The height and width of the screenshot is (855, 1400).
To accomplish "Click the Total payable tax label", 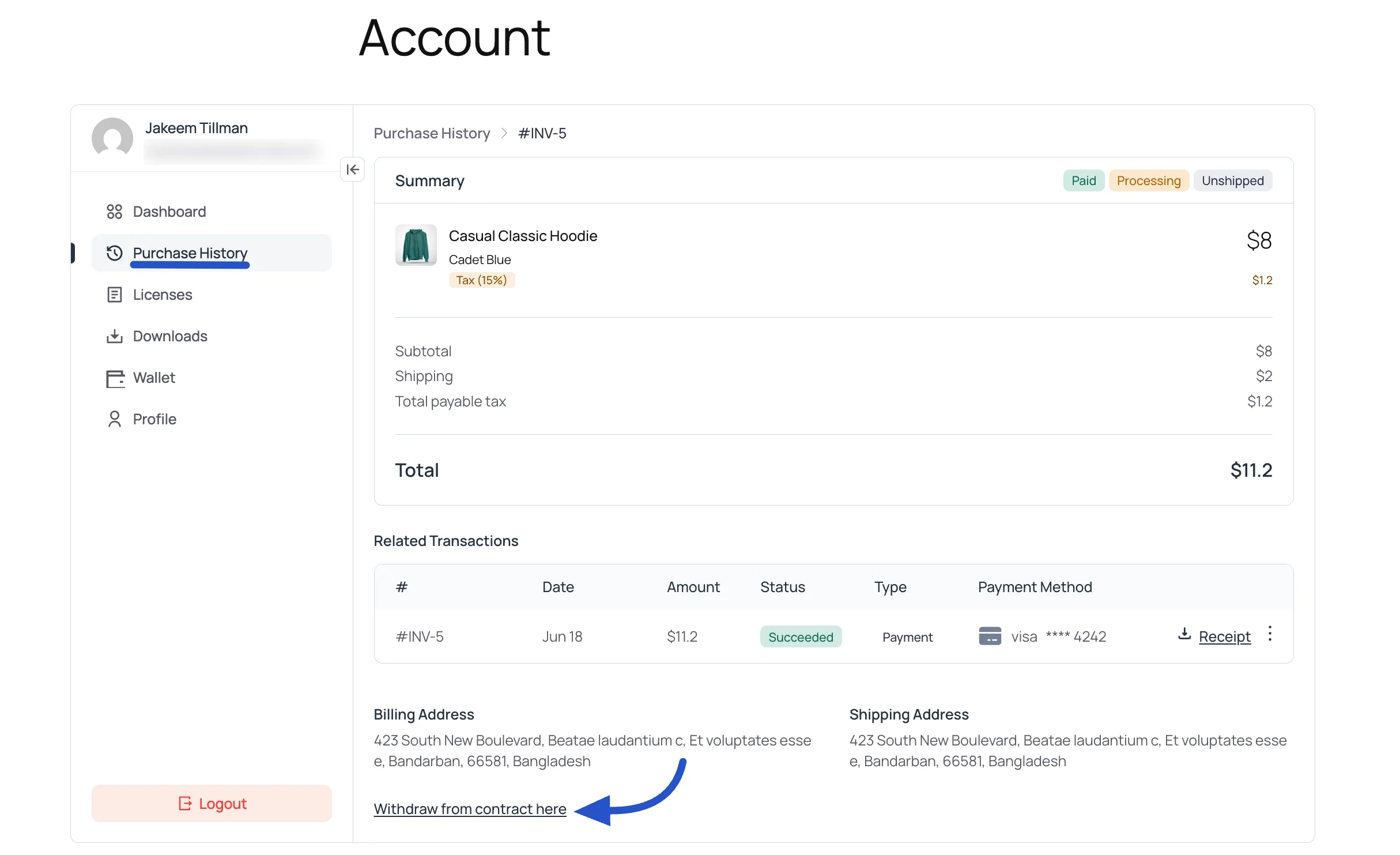I will tap(450, 401).
